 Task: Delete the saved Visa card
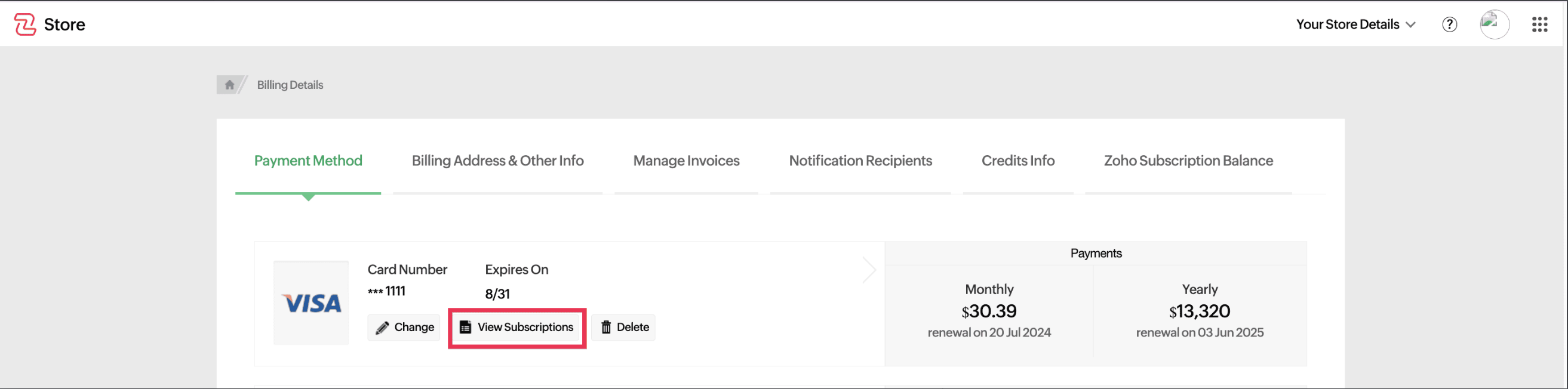[624, 328]
